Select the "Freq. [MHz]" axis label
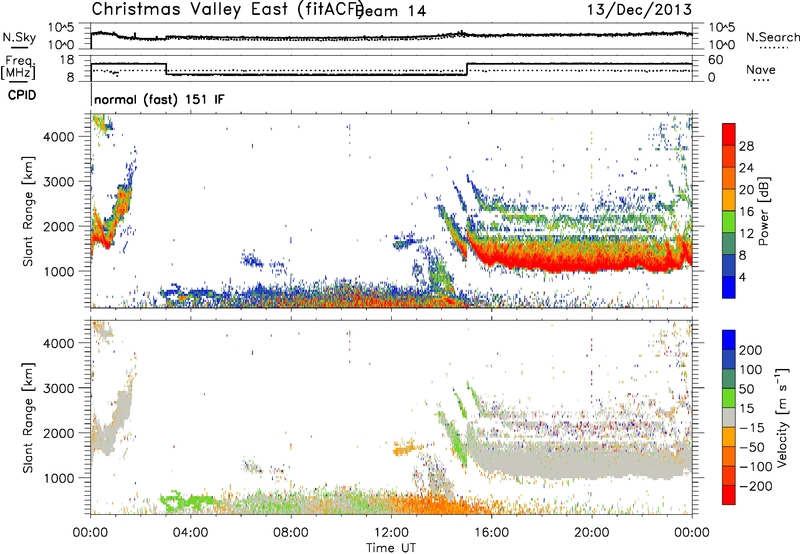Screen dimensions: 800x554 click(18, 67)
